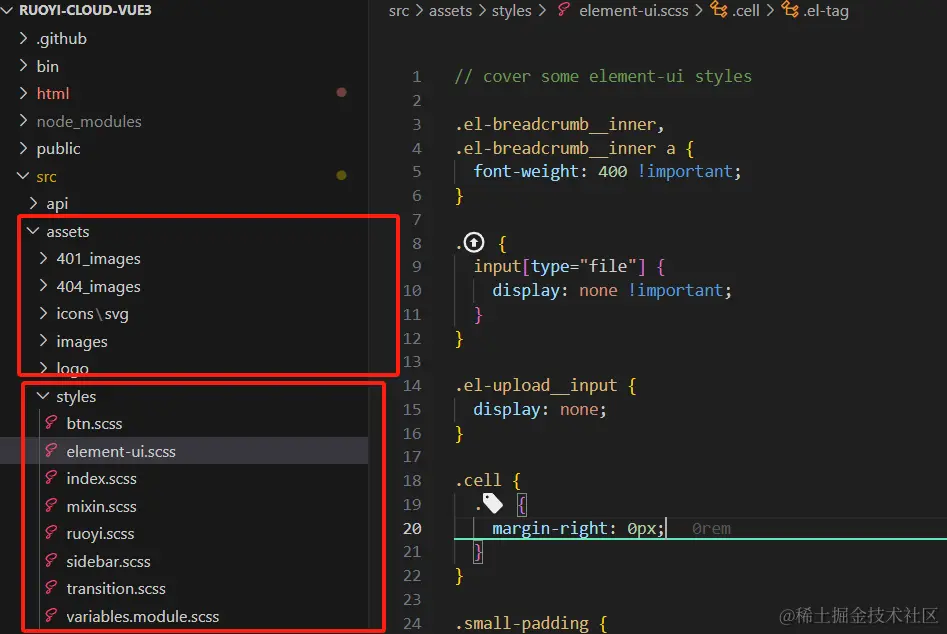Image resolution: width=947 pixels, height=634 pixels.
Task: Collapse the RUOYI-CLOUD-VUE3 root folder chevron
Action: [8, 10]
